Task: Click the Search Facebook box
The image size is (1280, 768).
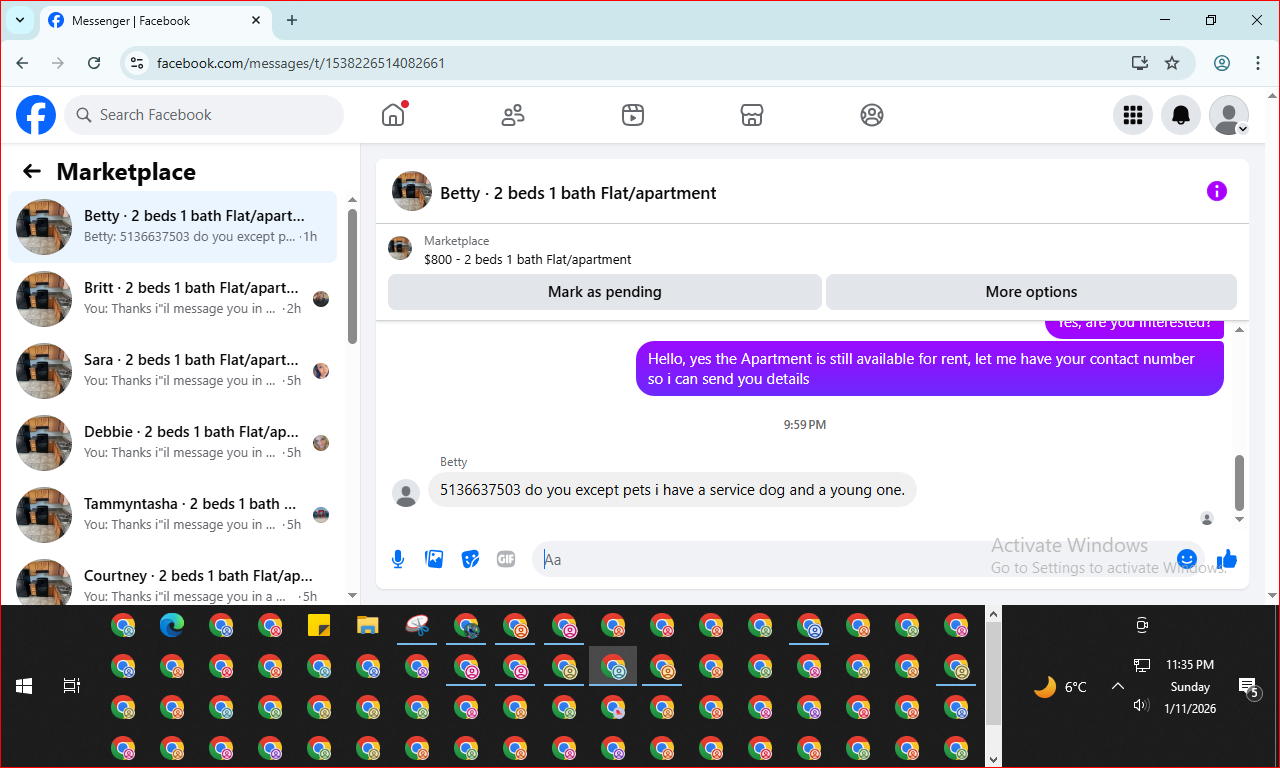Action: 204,115
